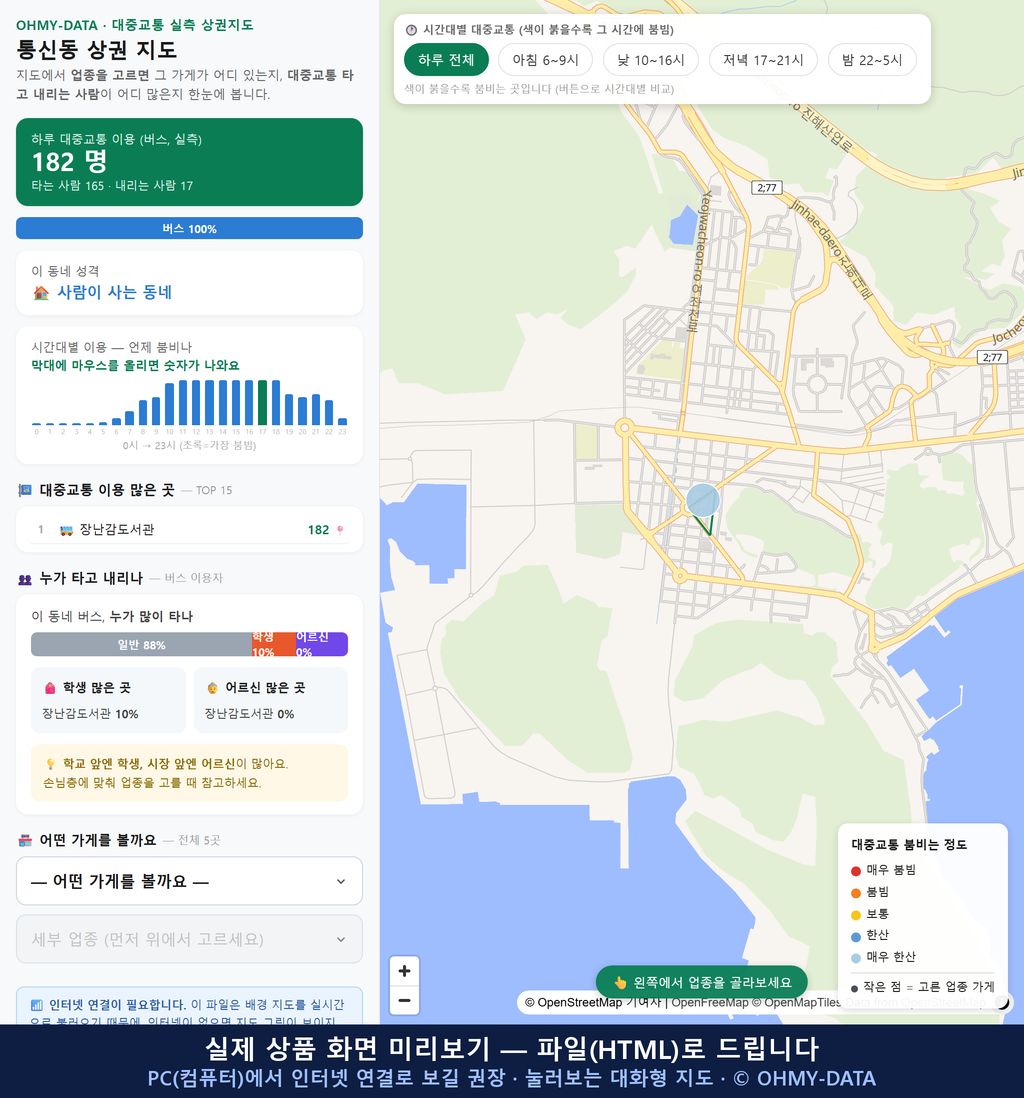The width and height of the screenshot is (1024, 1098).
Task: Click the 타는 사람 165 · 내리는 사람 17 text
Action: (112, 186)
